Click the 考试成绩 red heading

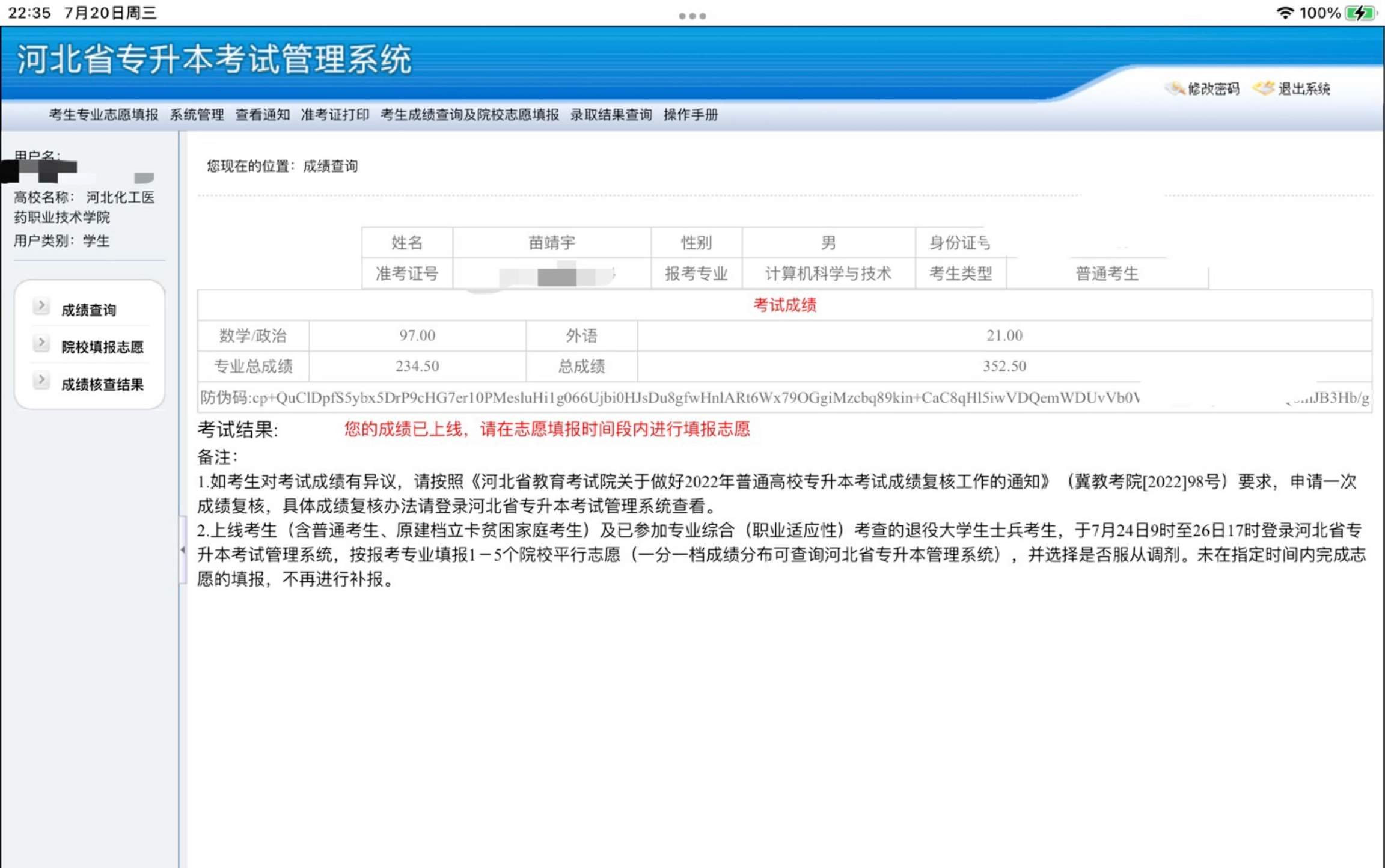click(x=784, y=305)
